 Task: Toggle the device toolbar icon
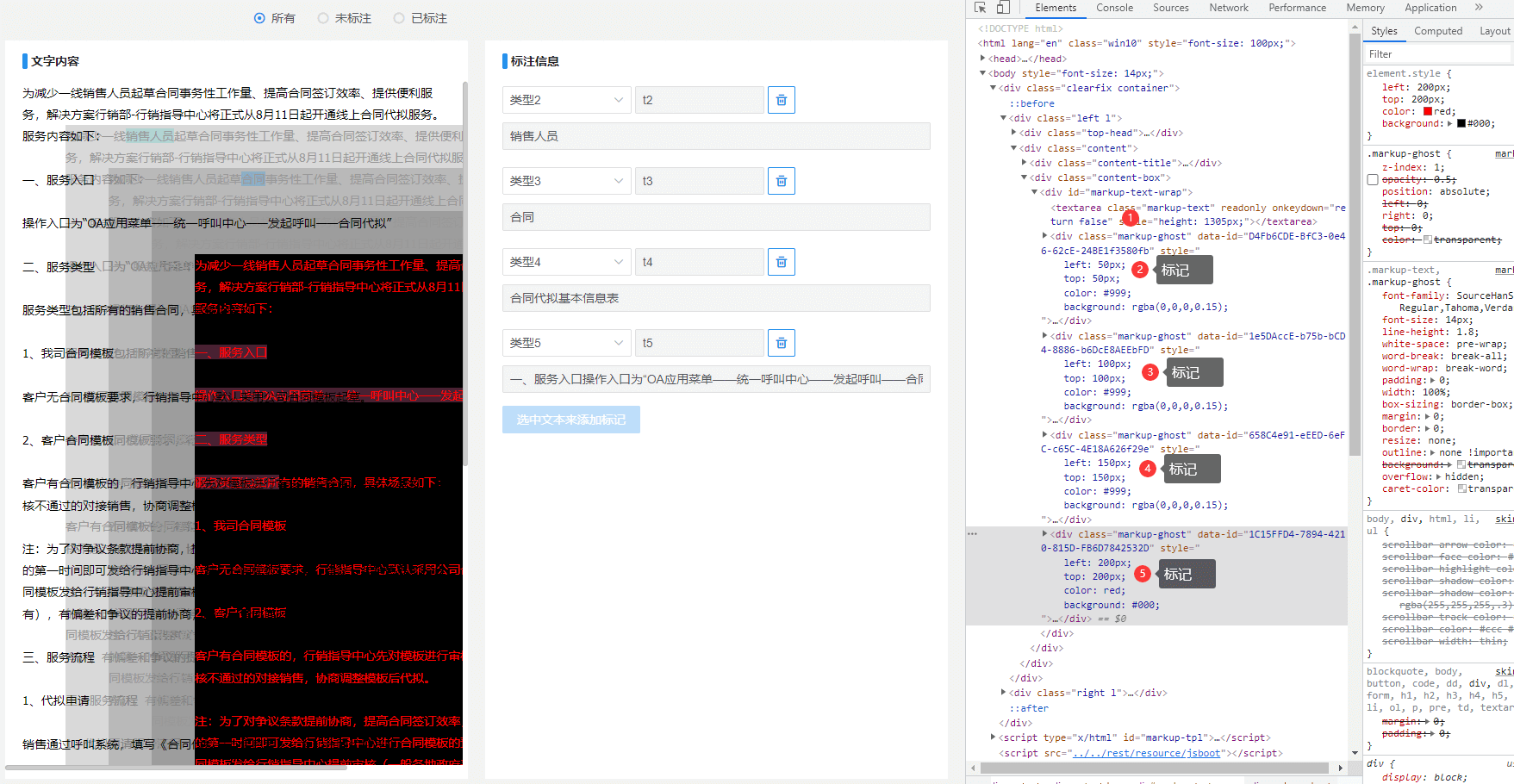pos(1003,8)
